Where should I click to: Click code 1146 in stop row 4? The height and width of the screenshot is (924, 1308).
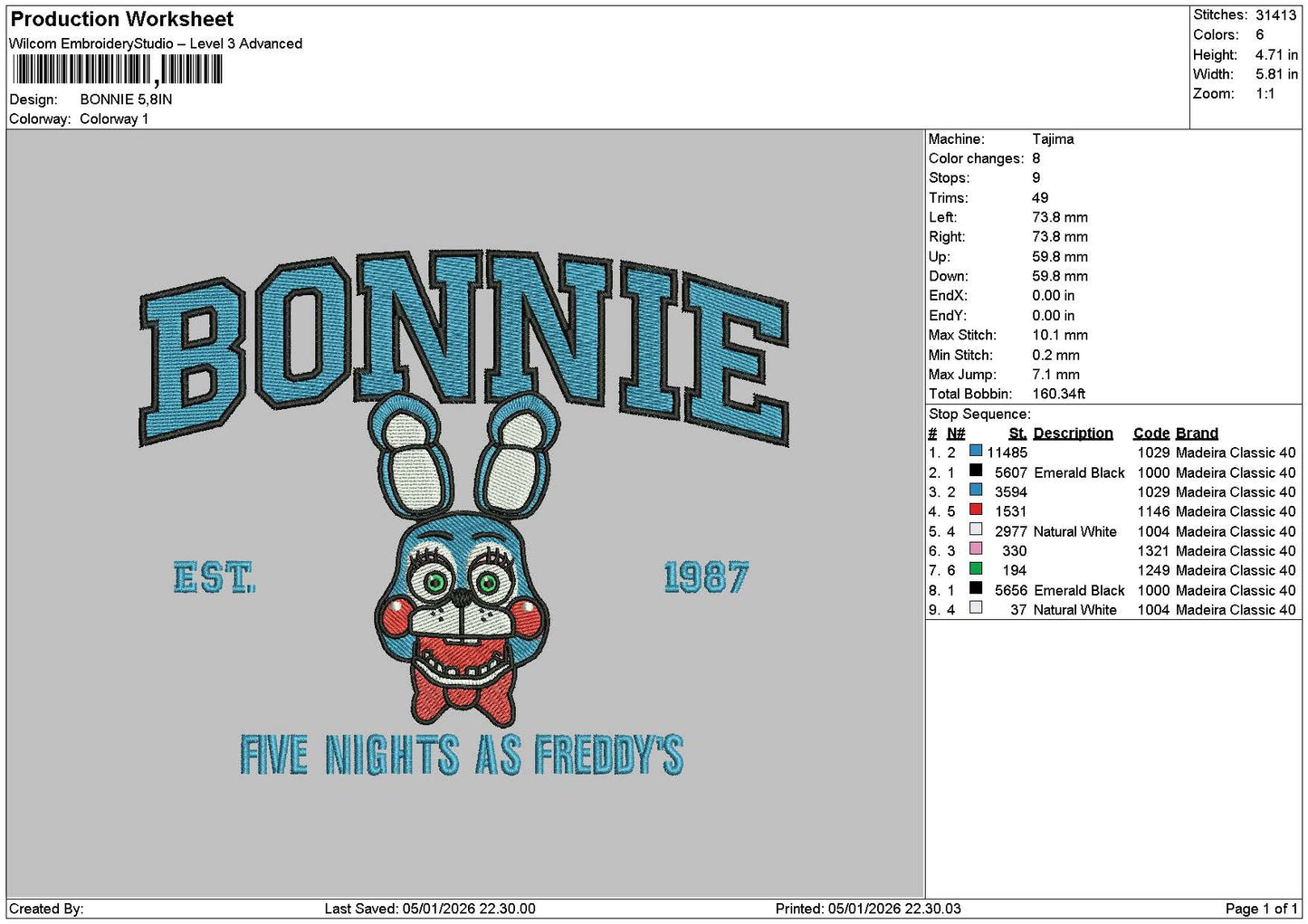1153,512
